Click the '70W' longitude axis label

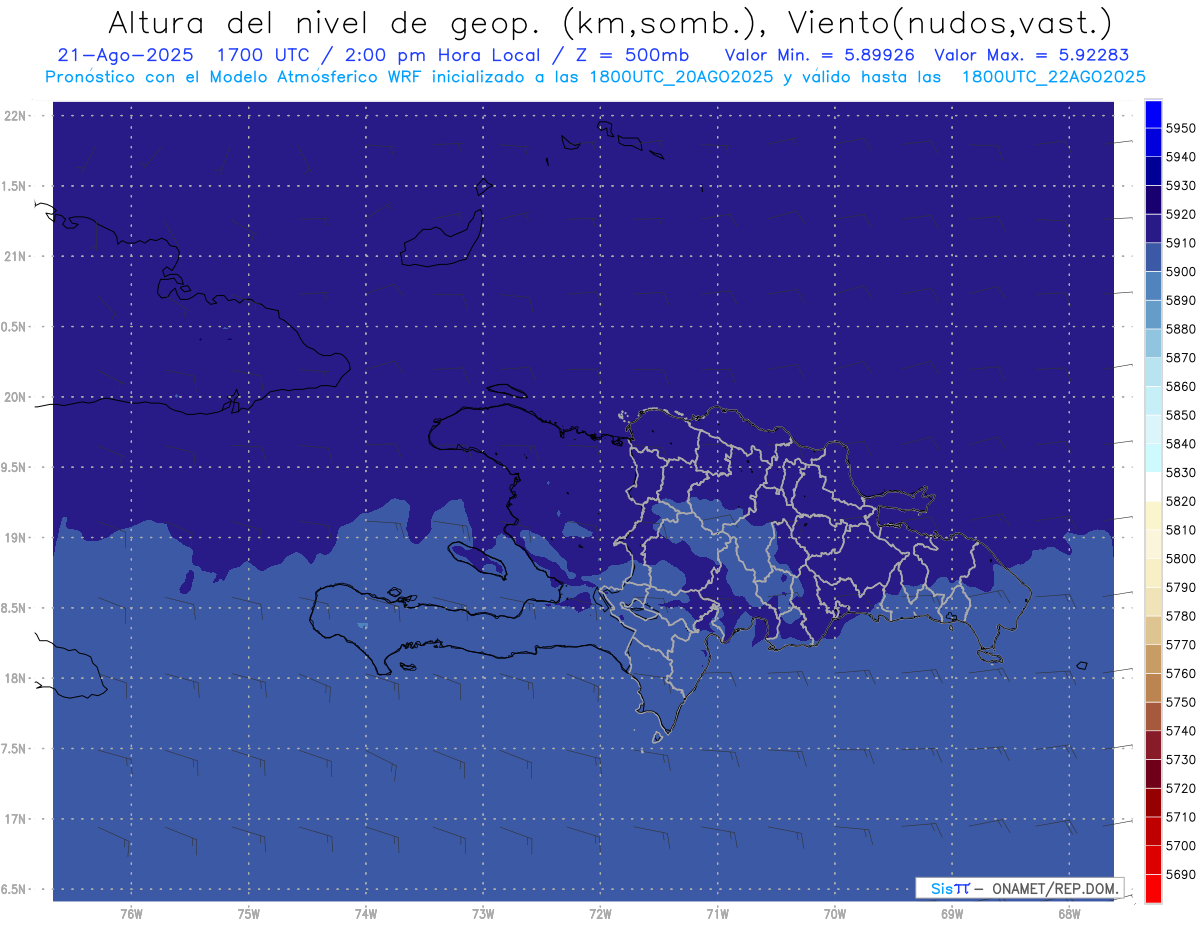click(835, 913)
